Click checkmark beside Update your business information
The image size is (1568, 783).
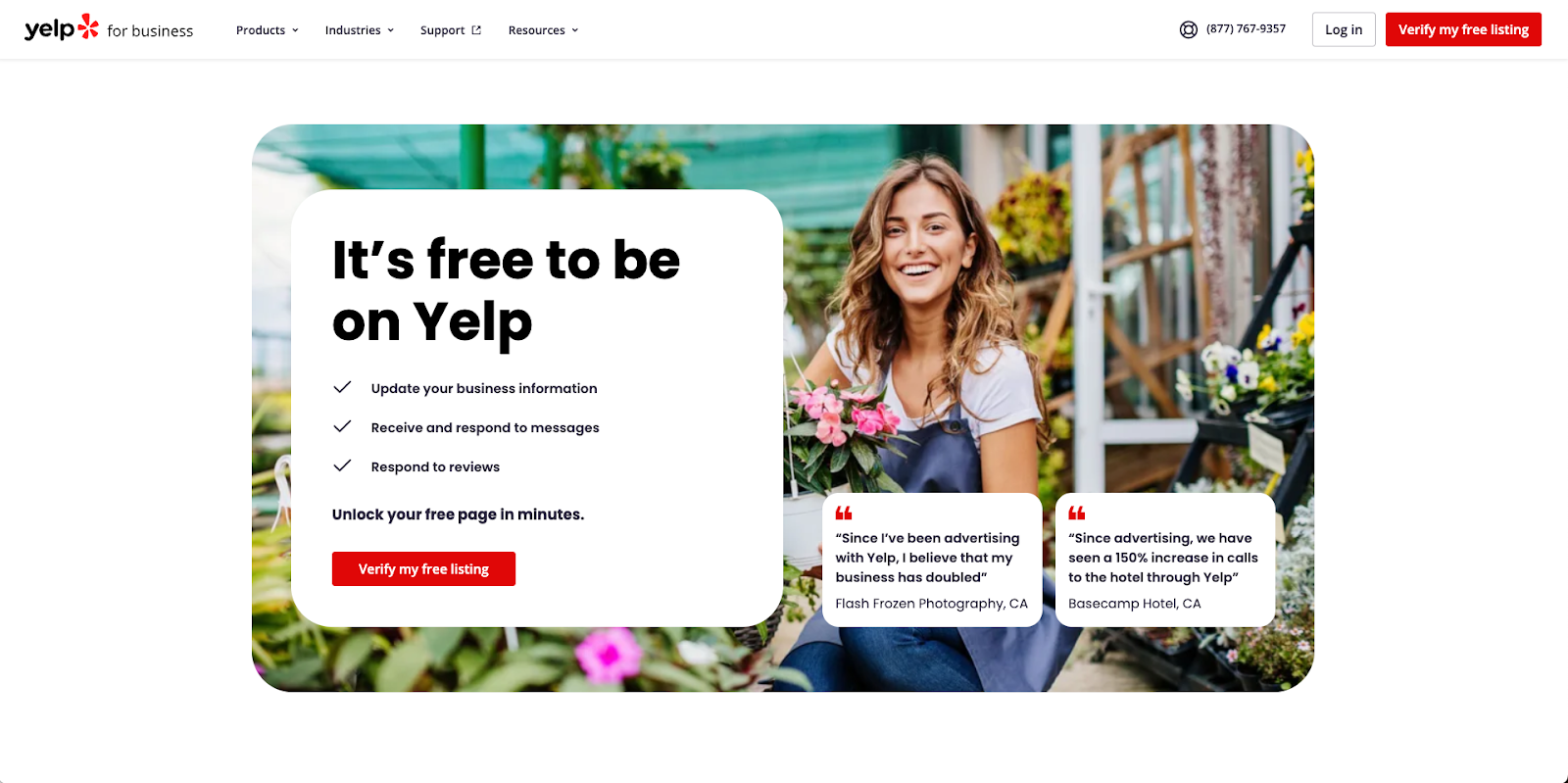click(x=342, y=387)
